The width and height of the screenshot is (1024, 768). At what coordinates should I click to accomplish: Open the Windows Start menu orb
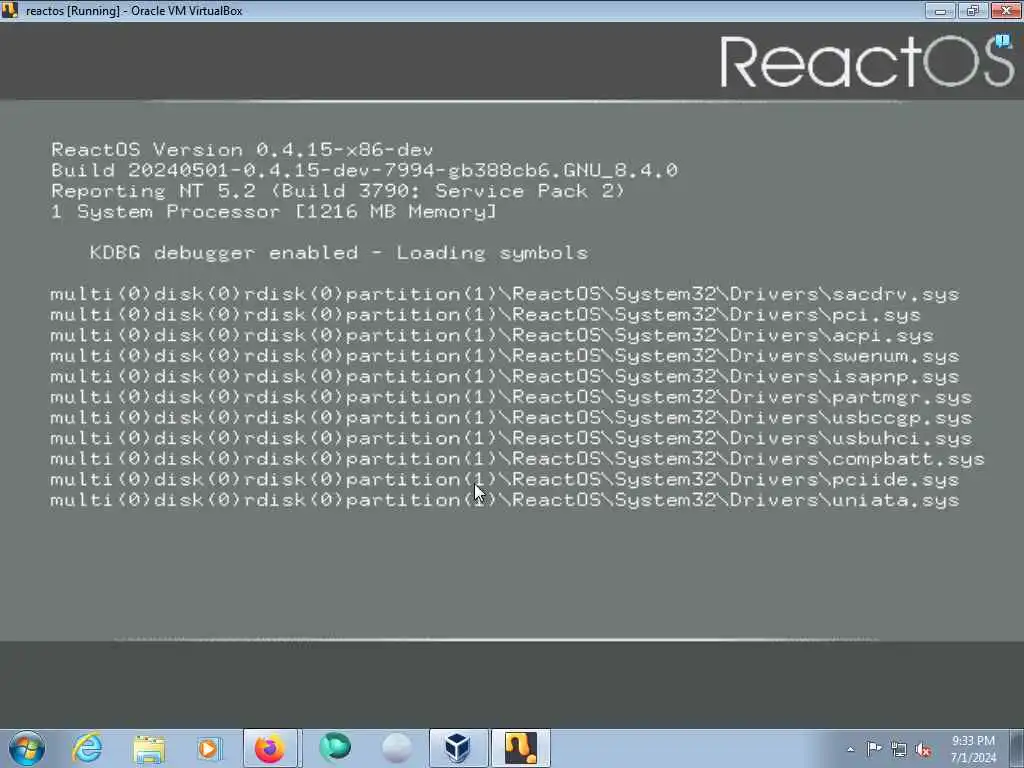point(27,748)
